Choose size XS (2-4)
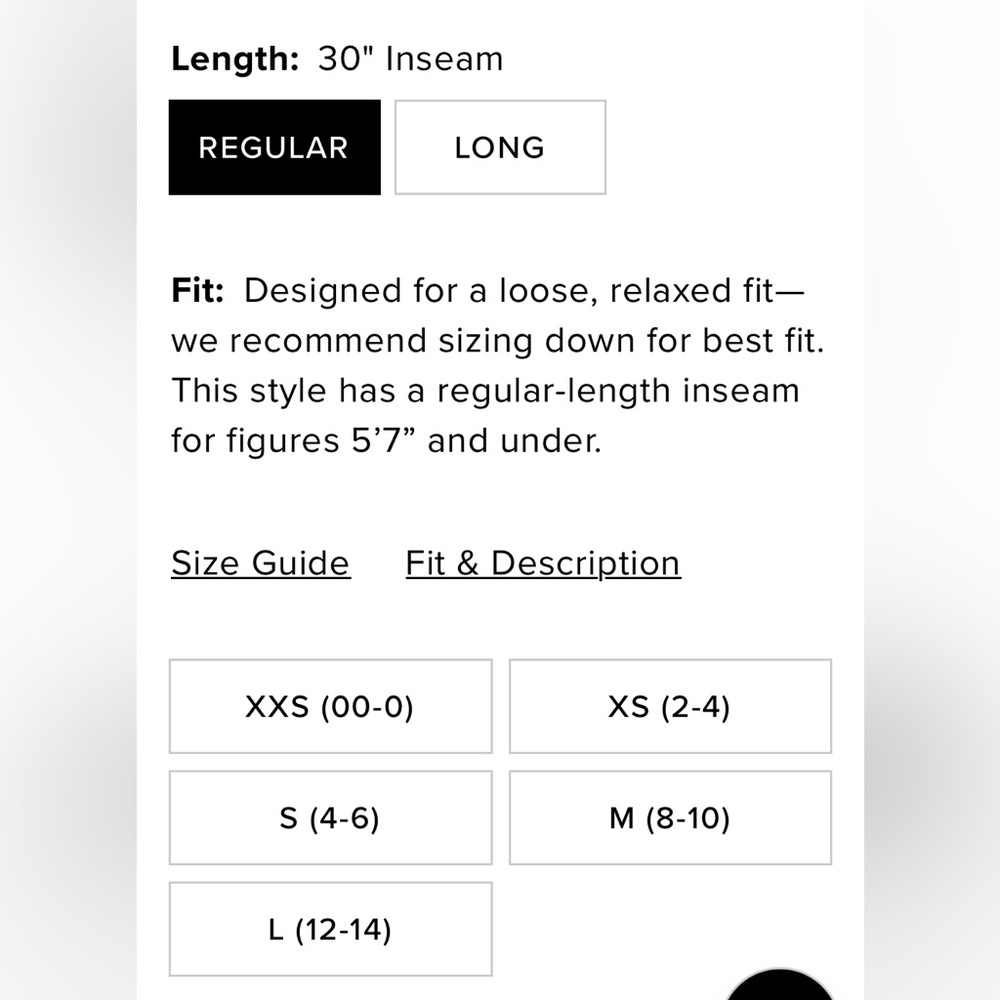Image resolution: width=1000 pixels, height=1000 pixels. [x=670, y=707]
